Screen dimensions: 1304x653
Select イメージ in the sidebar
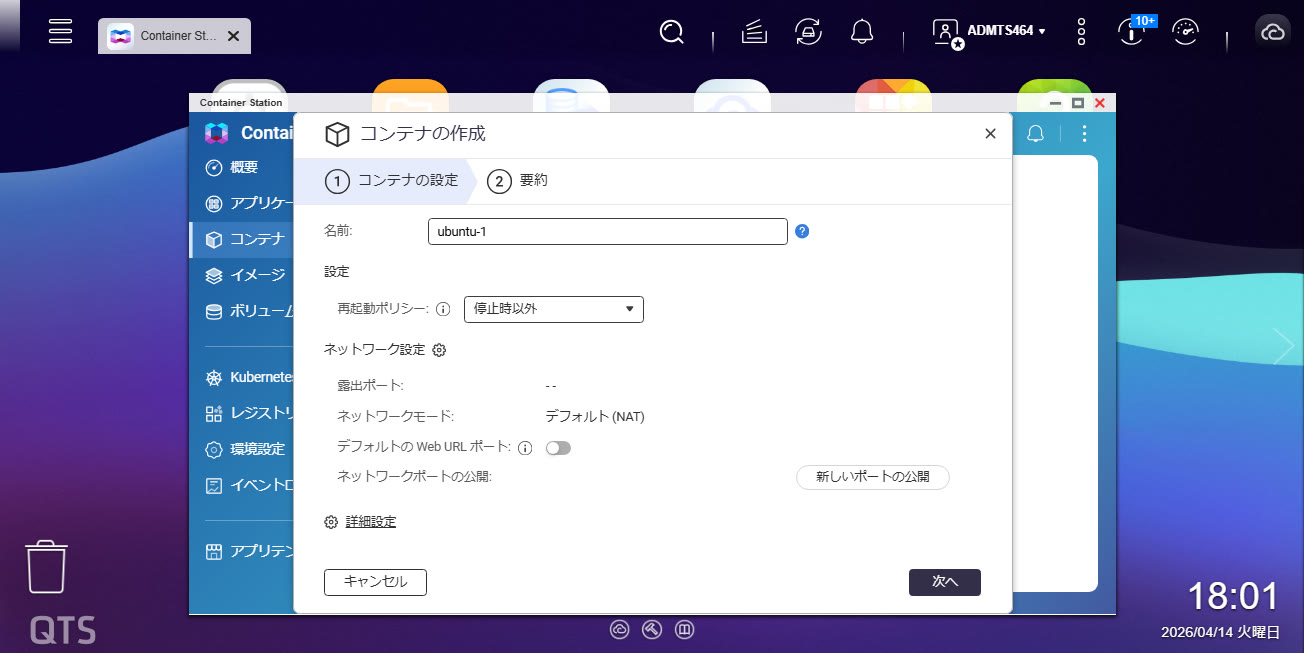point(257,275)
